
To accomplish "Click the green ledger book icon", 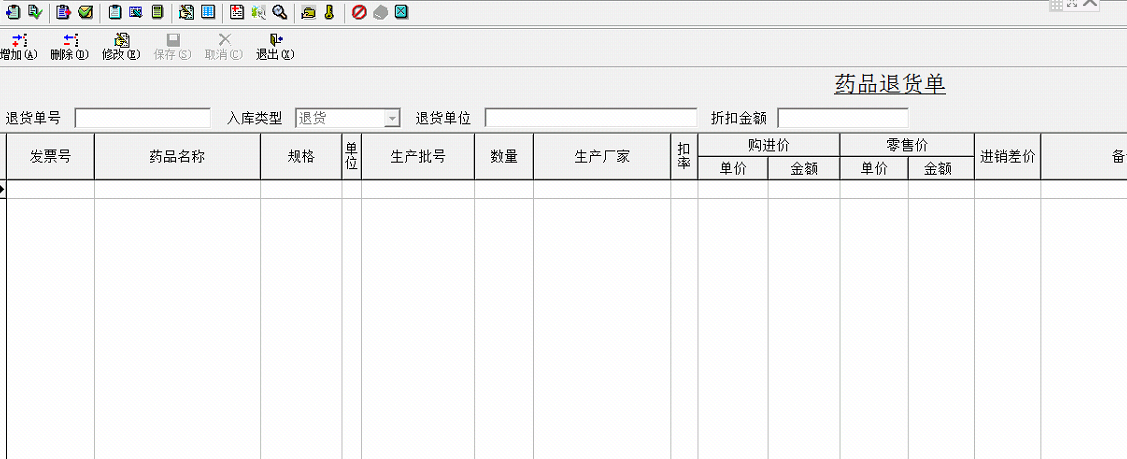I will (157, 12).
